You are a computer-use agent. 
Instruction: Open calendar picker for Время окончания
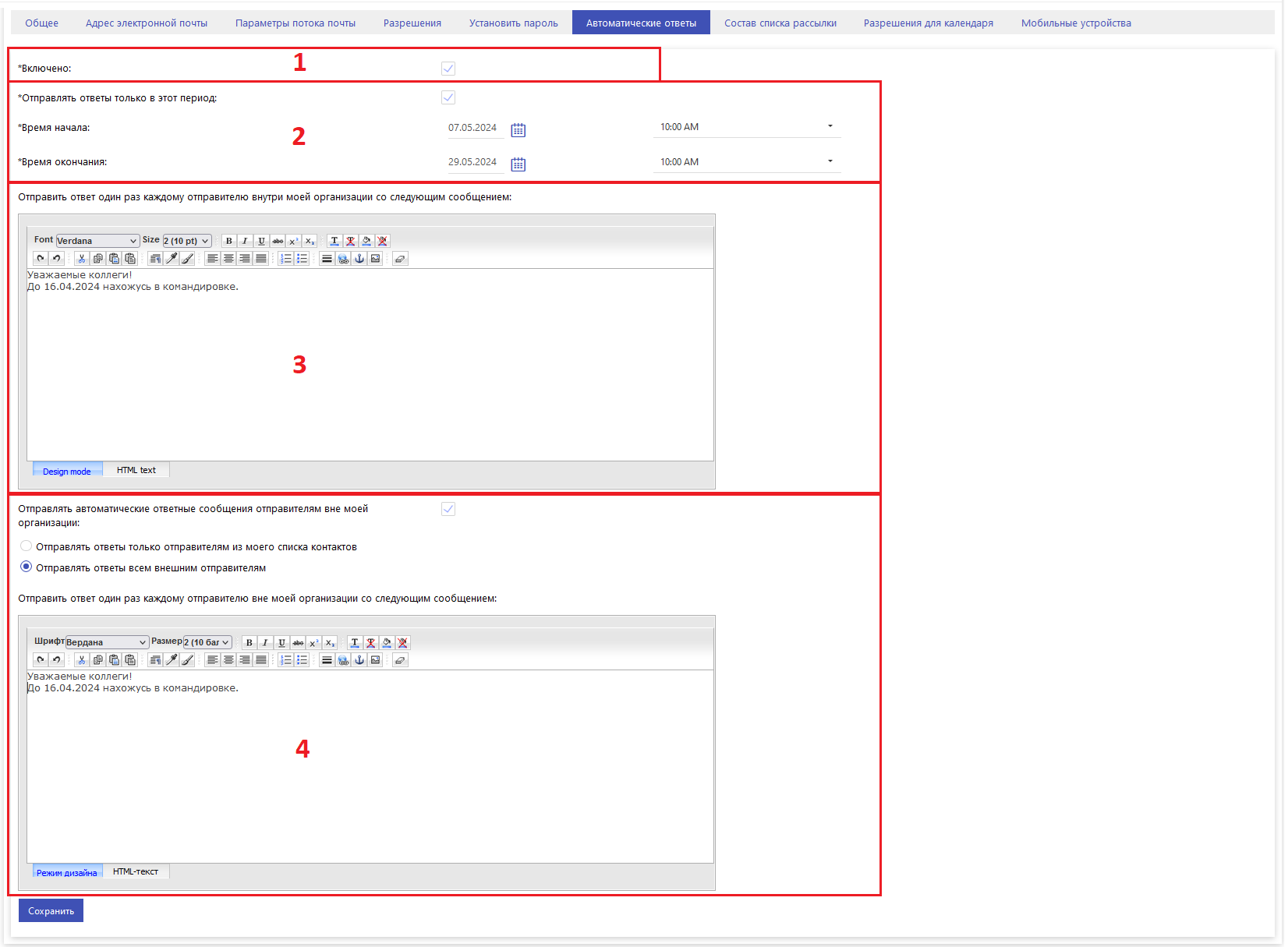pos(518,164)
